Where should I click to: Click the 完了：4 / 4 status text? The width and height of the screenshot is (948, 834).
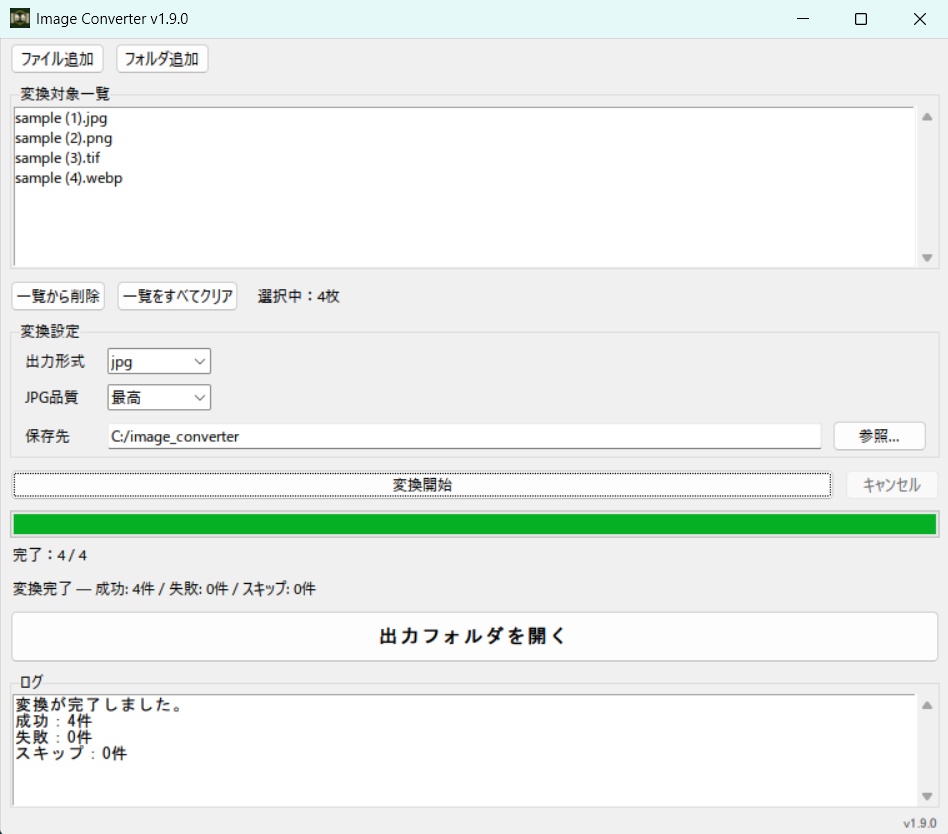tap(50, 555)
